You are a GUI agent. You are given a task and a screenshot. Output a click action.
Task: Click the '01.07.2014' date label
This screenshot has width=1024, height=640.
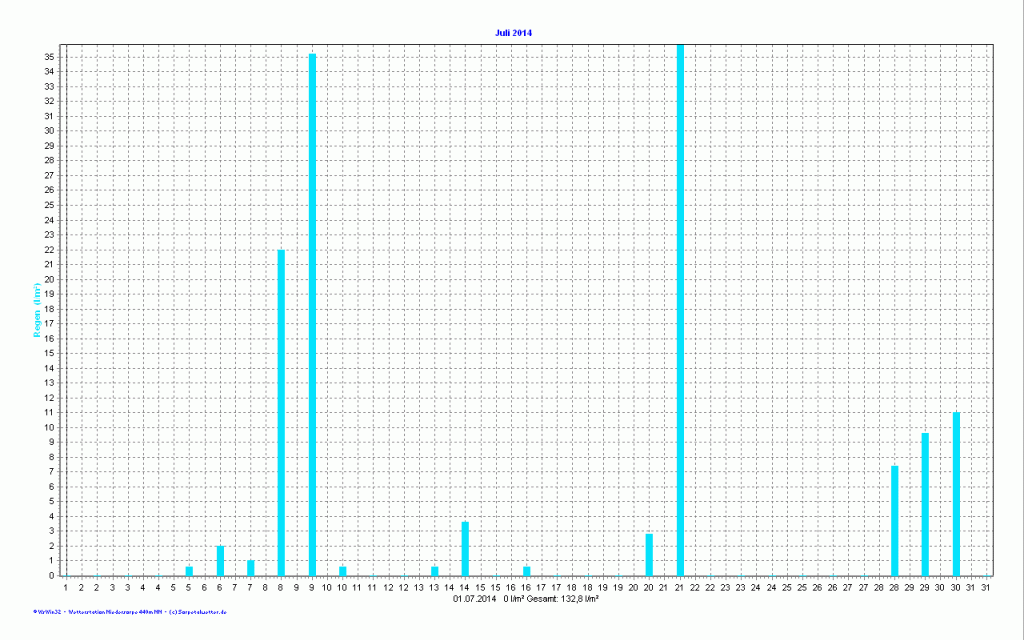tap(474, 598)
